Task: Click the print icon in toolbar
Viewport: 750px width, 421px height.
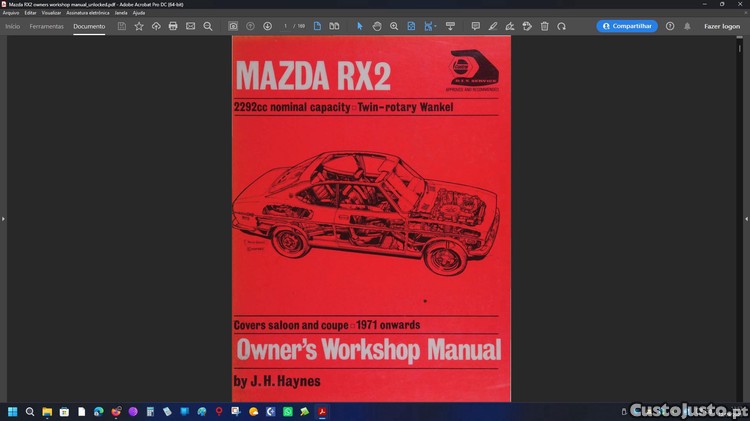Action: tap(173, 26)
